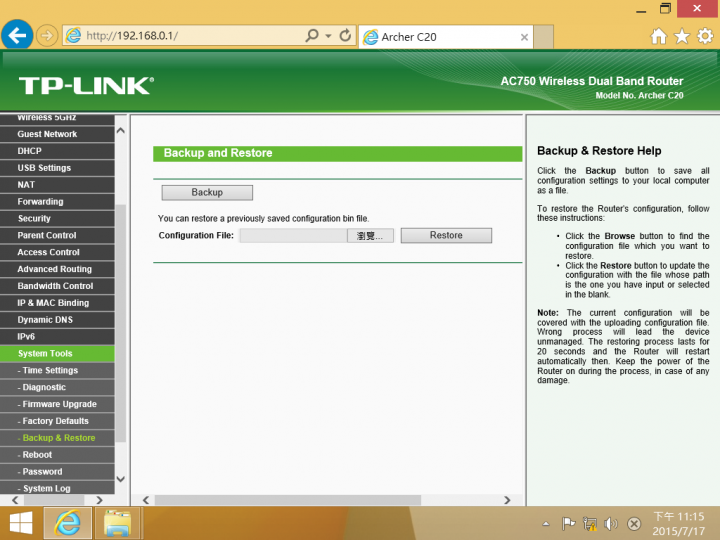Open the Action Center flag icon
720x540 pixels.
click(x=568, y=523)
